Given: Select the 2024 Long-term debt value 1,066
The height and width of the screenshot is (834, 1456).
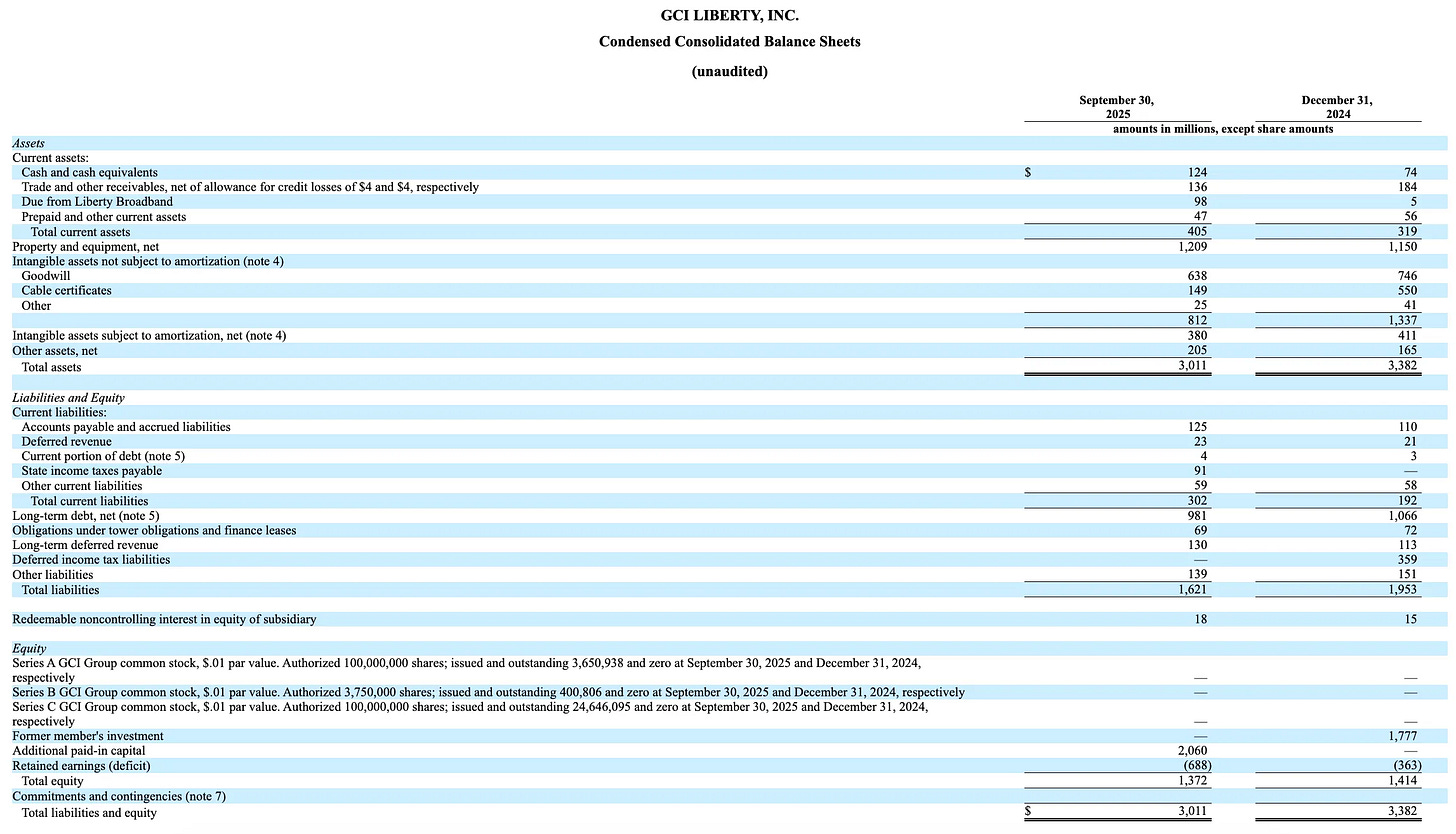Looking at the screenshot, I should [x=1403, y=515].
